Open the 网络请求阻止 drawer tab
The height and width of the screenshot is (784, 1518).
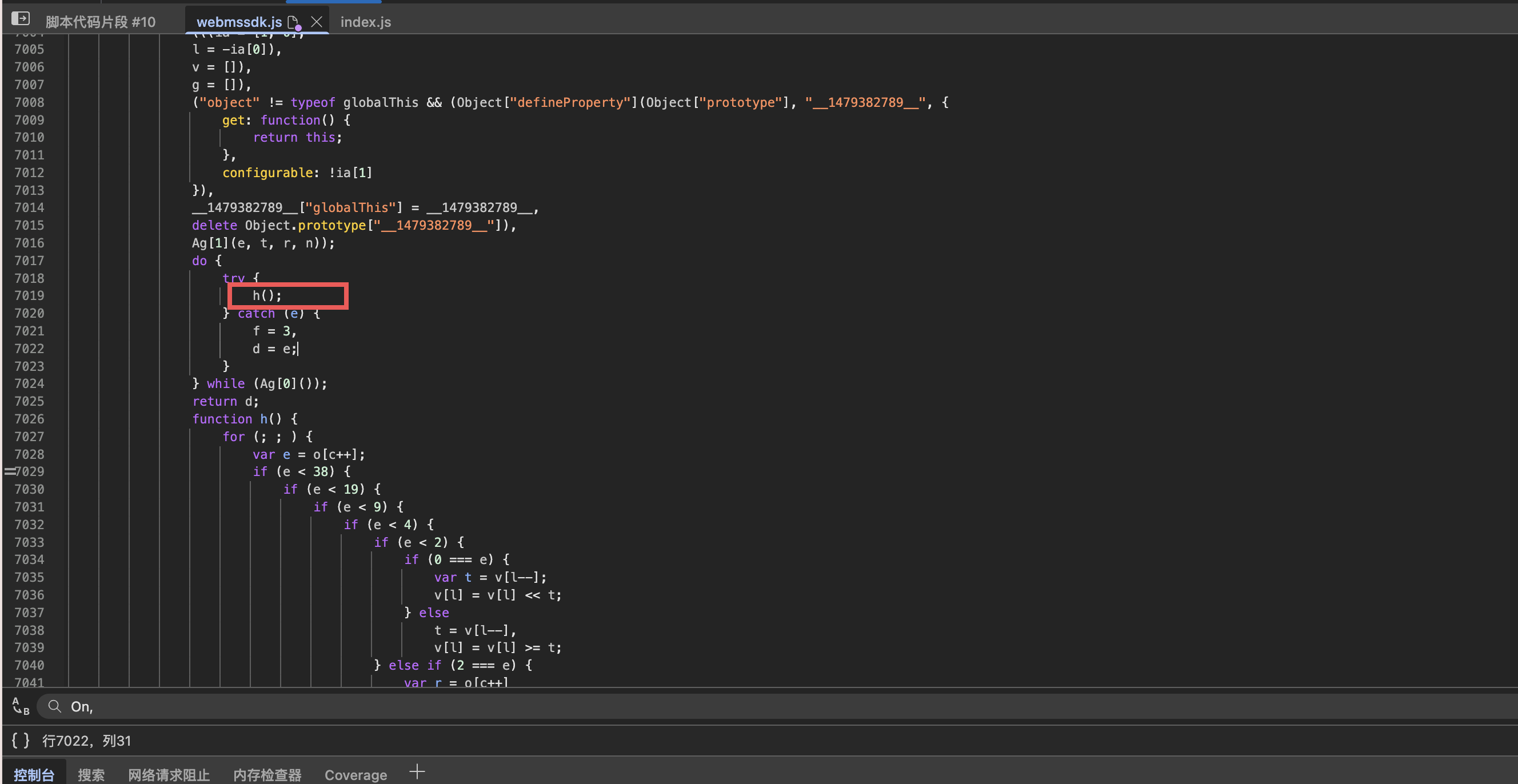point(169,775)
